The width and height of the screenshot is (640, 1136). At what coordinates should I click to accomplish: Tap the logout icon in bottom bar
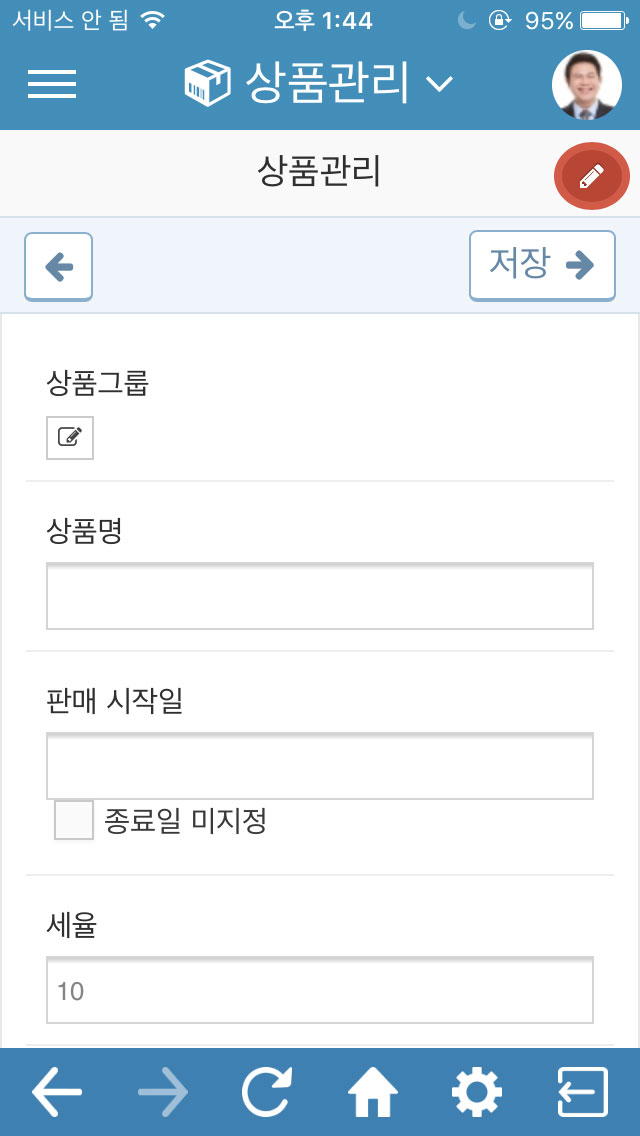(x=582, y=1092)
